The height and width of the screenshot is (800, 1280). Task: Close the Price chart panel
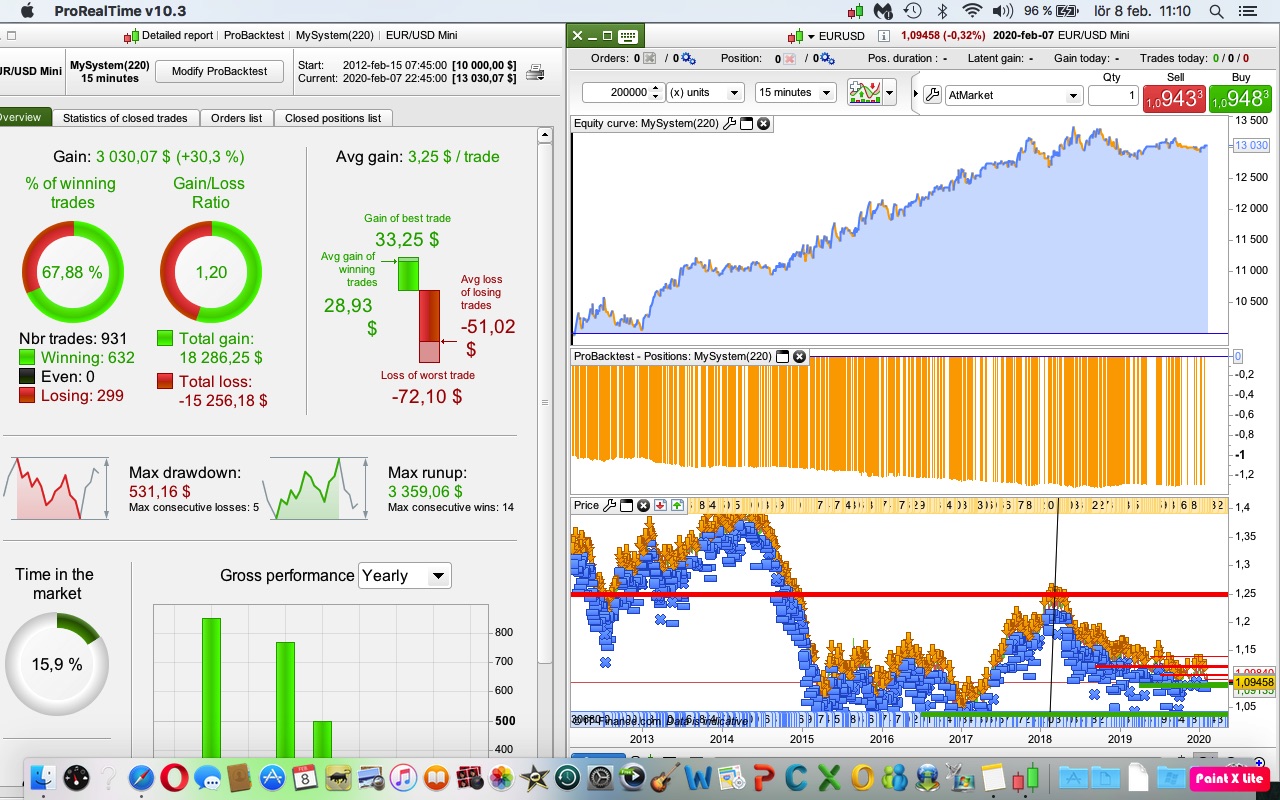pyautogui.click(x=644, y=506)
